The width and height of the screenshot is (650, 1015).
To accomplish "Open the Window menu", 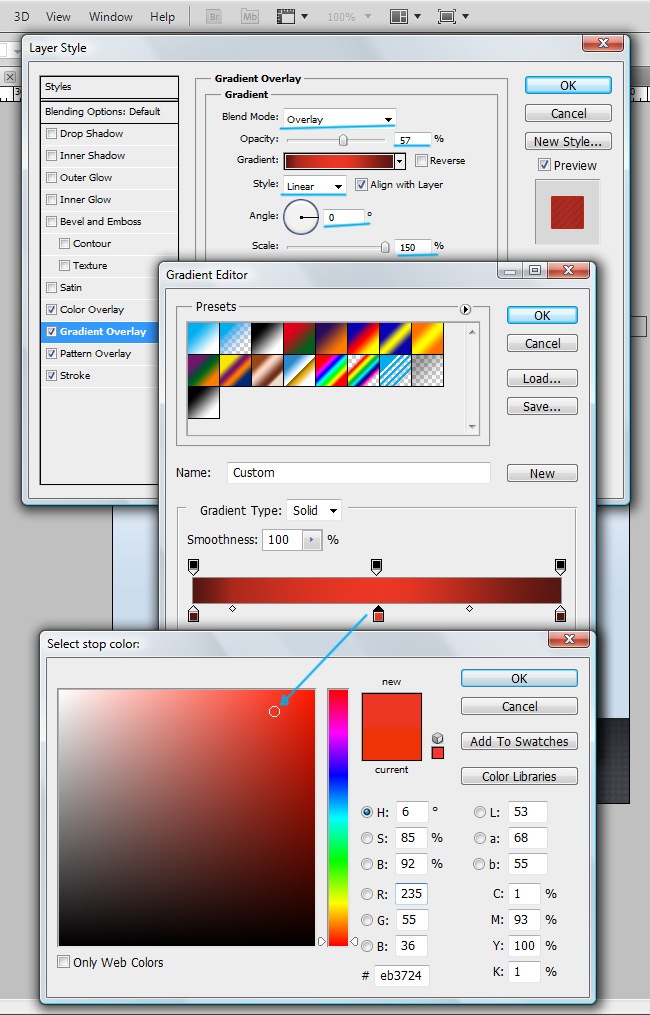I will click(110, 17).
